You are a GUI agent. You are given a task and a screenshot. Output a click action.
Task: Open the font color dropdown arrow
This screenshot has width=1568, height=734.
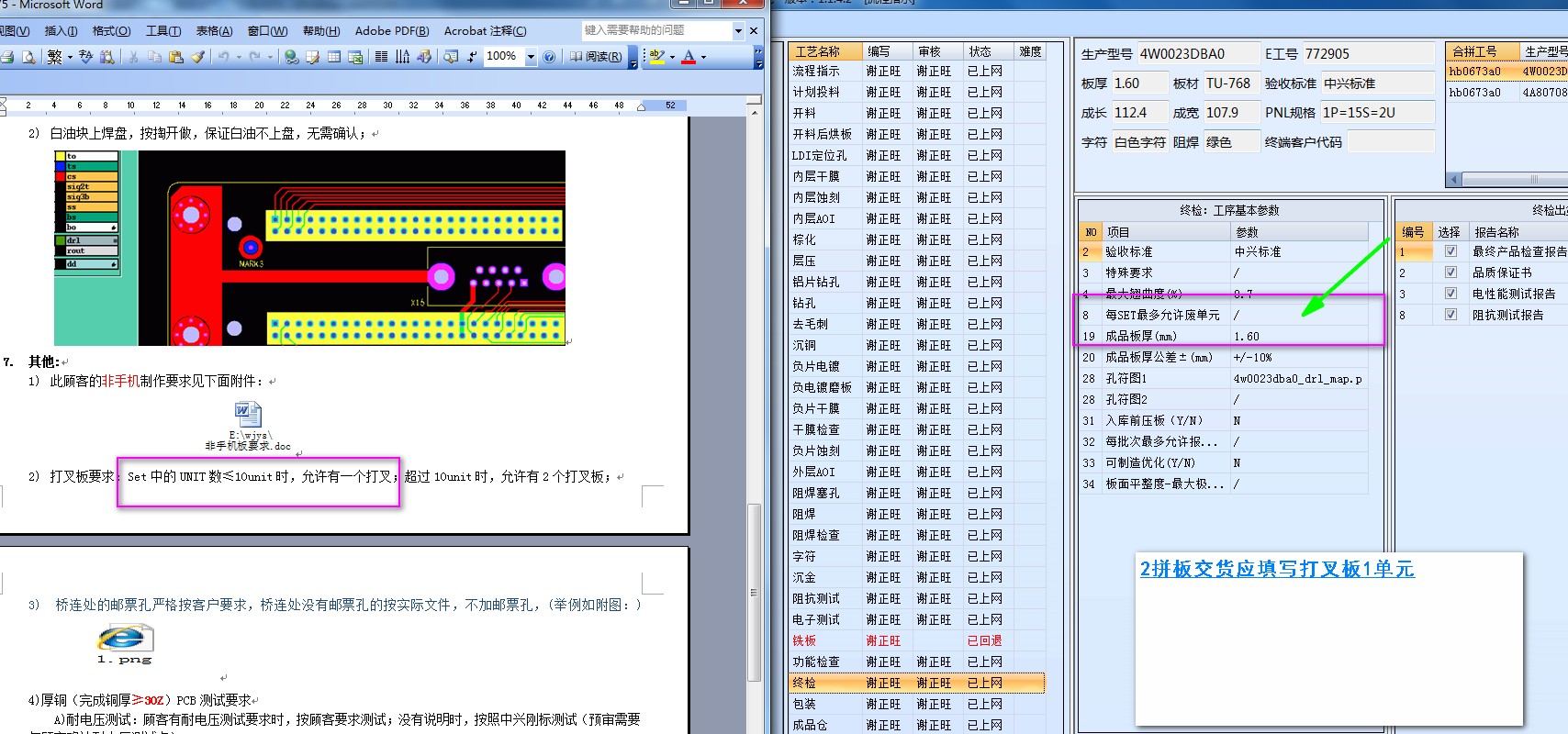[x=704, y=57]
